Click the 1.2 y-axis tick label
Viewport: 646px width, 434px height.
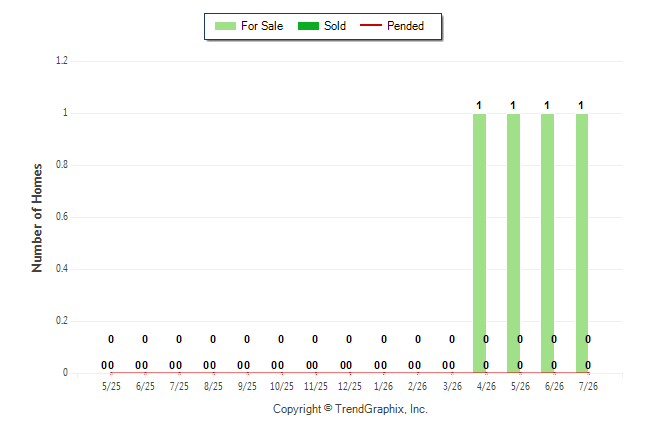[62, 61]
